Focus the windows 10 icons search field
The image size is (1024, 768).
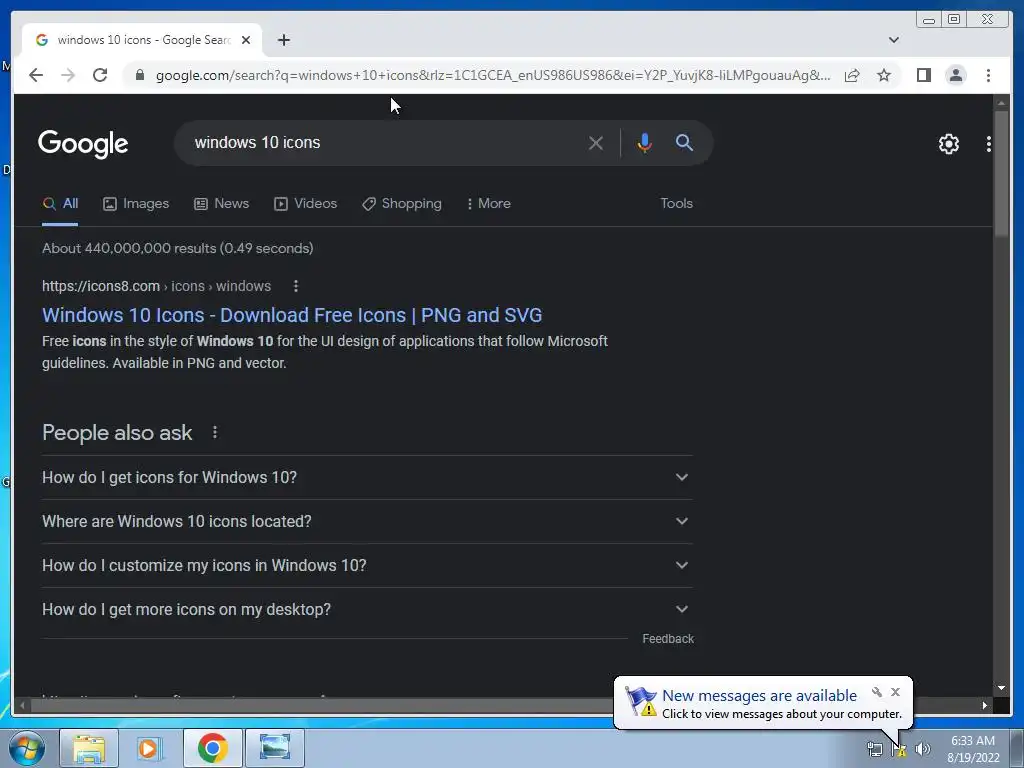[x=385, y=142]
